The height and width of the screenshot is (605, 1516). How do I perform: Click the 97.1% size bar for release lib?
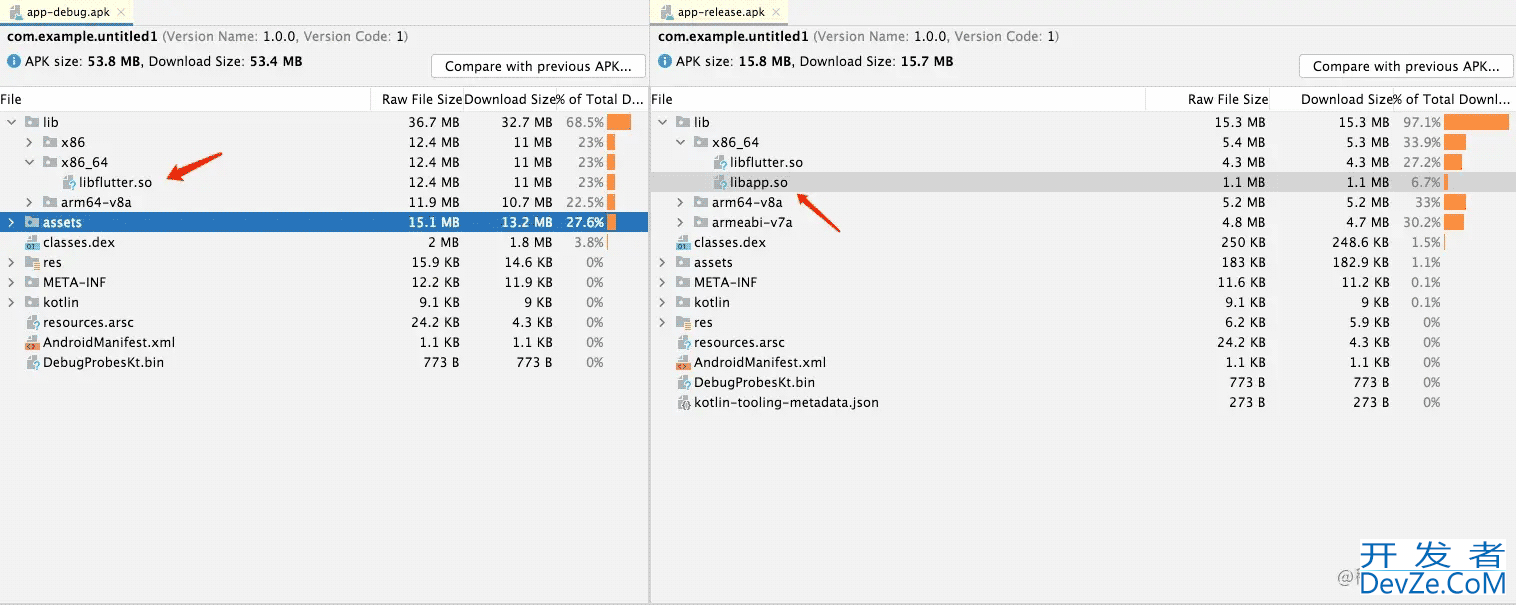[1476, 122]
